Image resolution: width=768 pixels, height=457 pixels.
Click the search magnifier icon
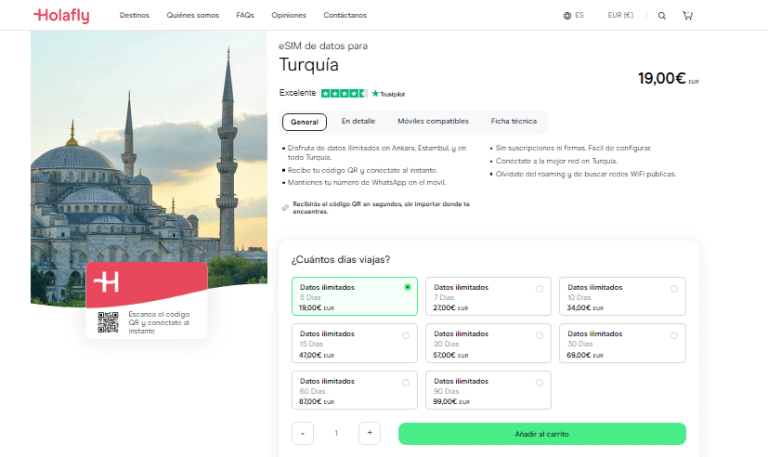point(662,16)
